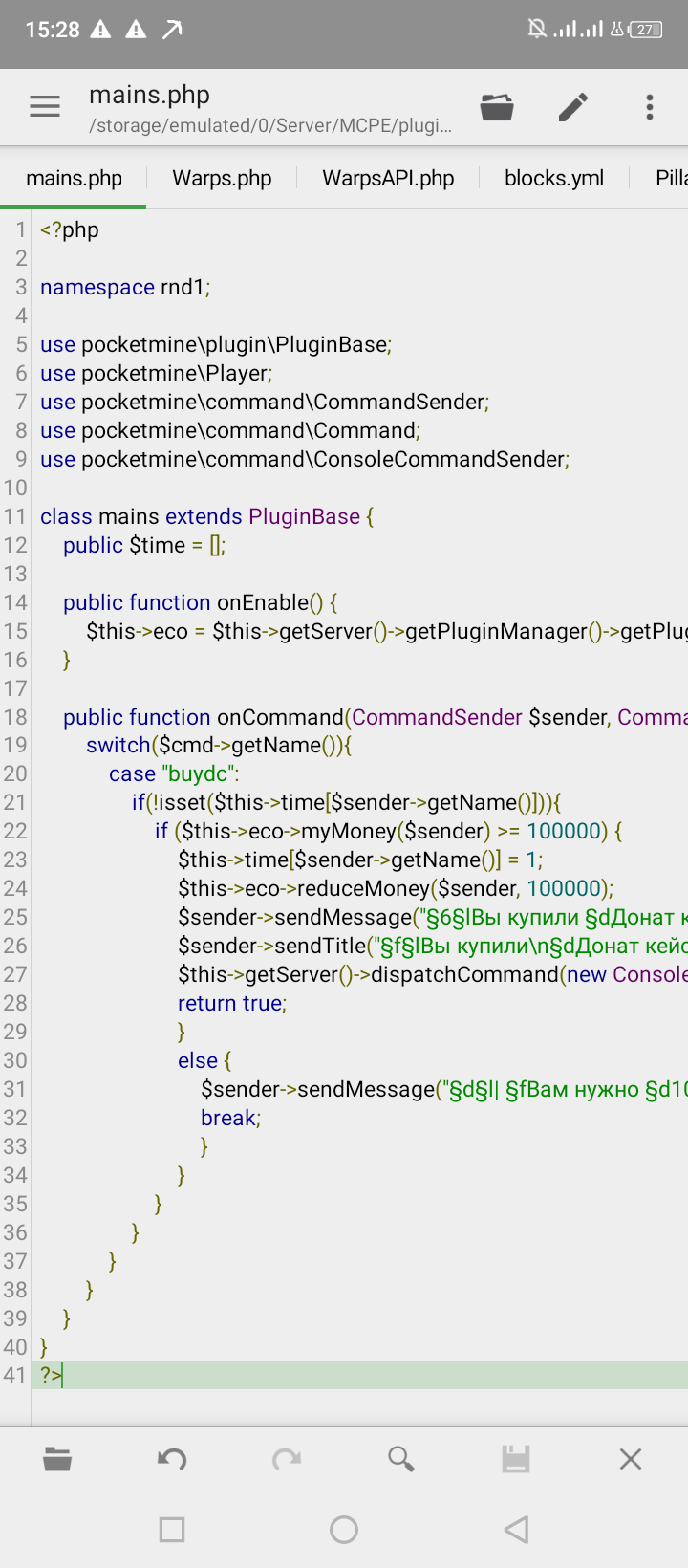Redo the last undone edit
This screenshot has width=688, height=1568.
[x=287, y=1459]
